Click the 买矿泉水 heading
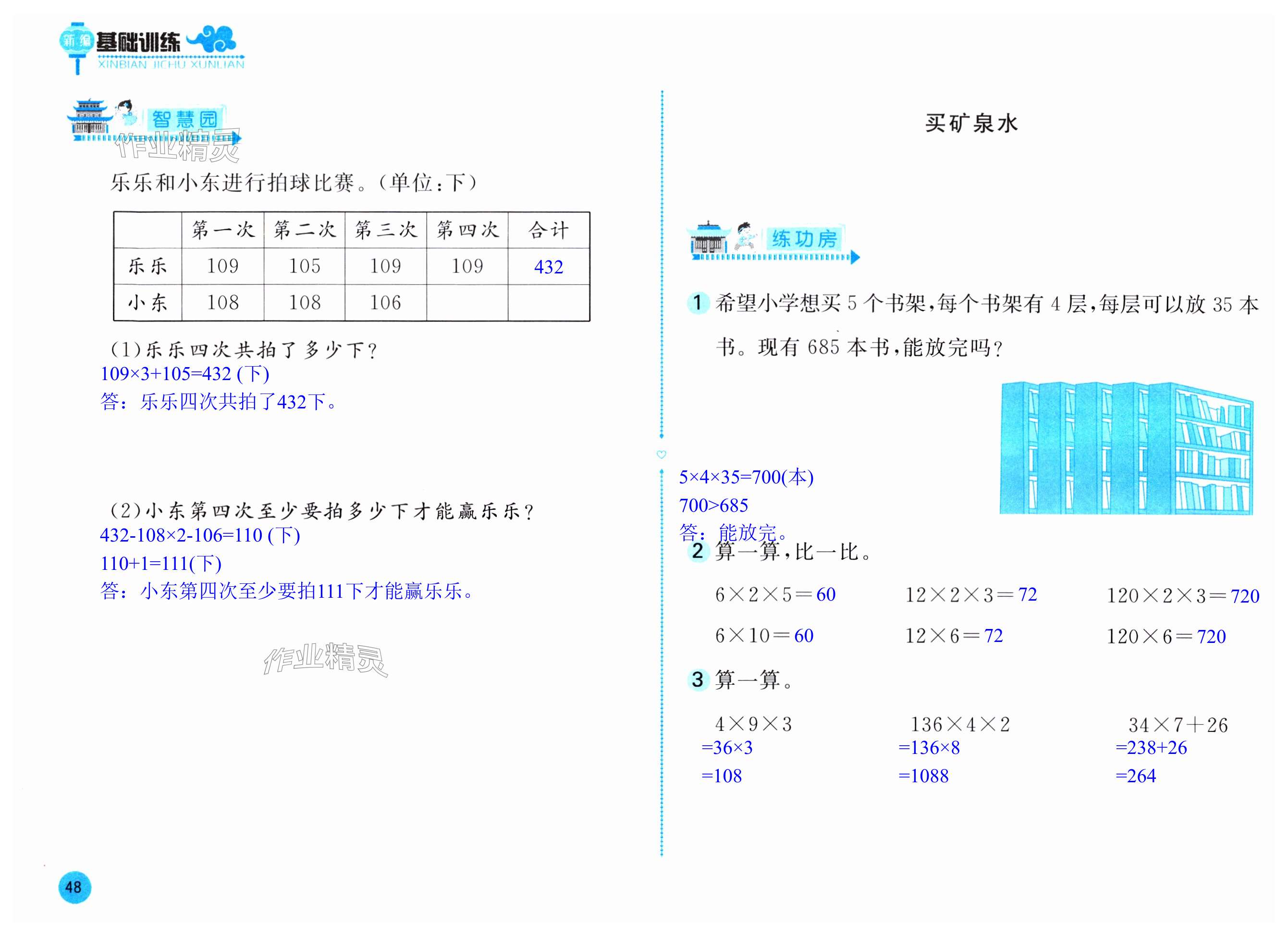This screenshot has width=1288, height=937. pyautogui.click(x=971, y=123)
